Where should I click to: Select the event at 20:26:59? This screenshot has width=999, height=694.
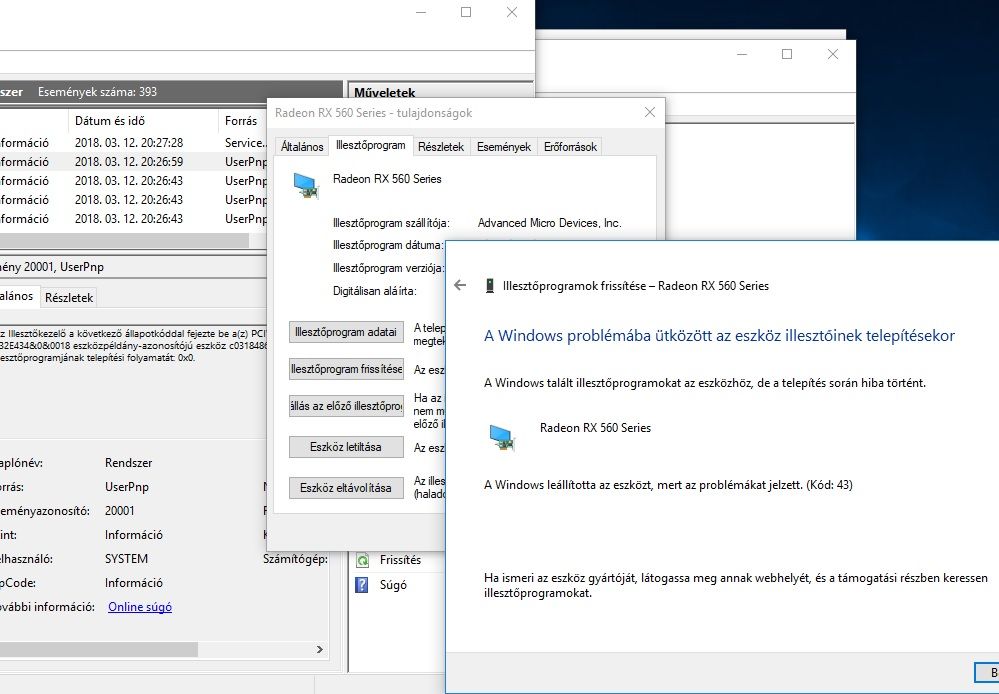pyautogui.click(x=133, y=162)
